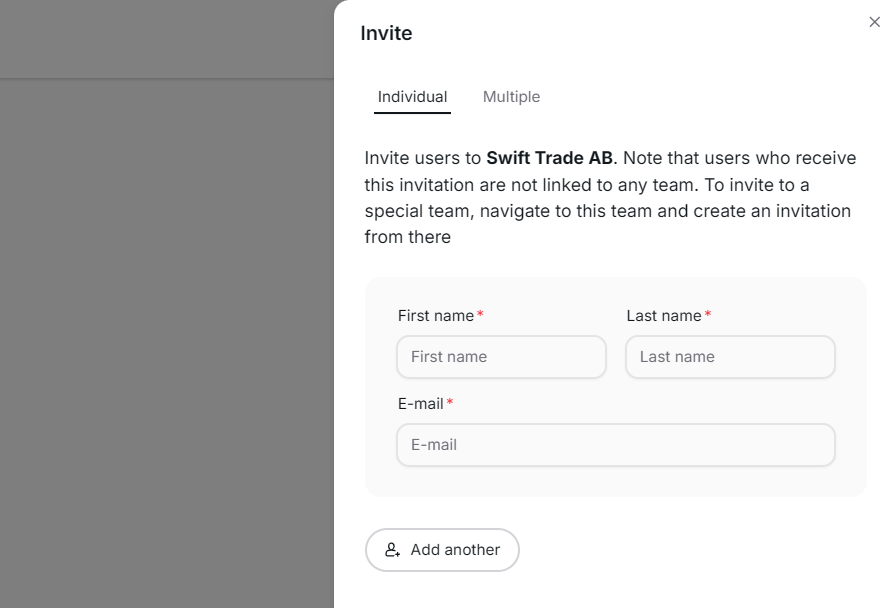Viewport: 896px width, 608px height.
Task: Focus the First name input field
Action: [502, 357]
